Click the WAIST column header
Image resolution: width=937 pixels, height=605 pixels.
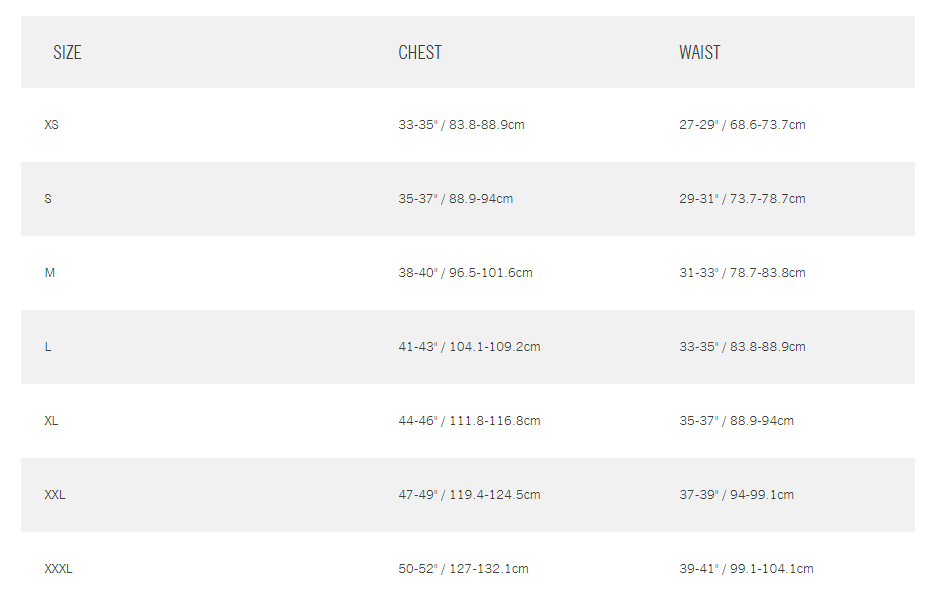(700, 53)
